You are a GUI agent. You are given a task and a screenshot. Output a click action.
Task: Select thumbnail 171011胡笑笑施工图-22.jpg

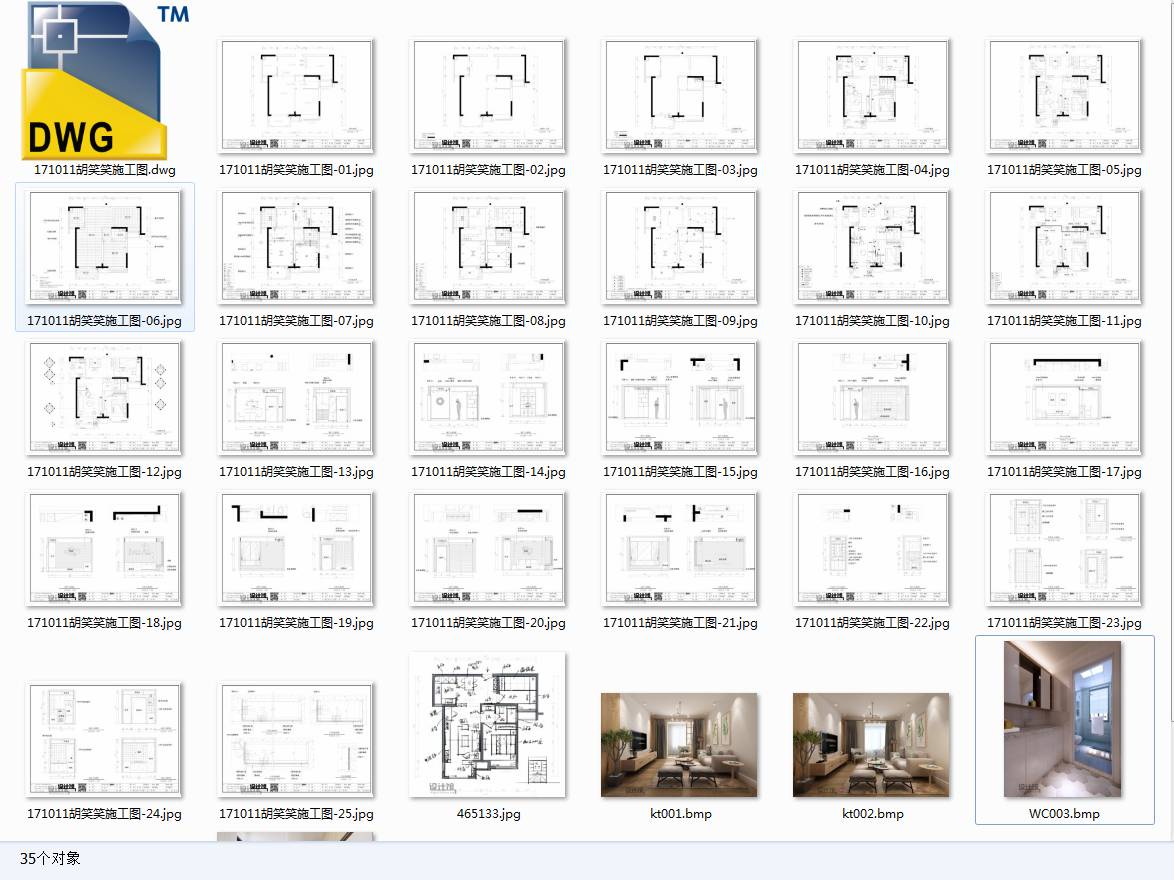pyautogui.click(x=872, y=549)
